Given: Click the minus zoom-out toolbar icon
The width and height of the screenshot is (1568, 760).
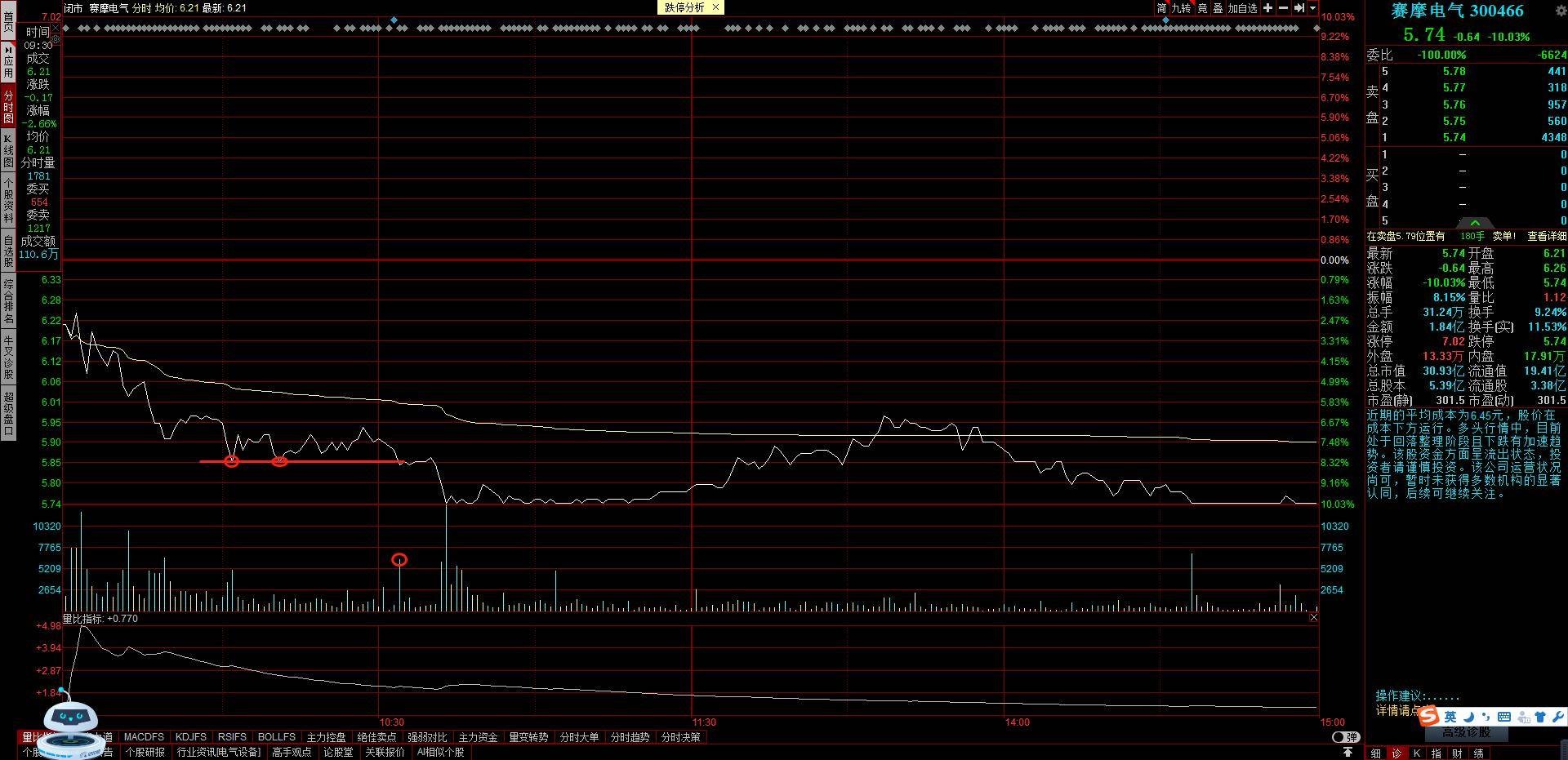Looking at the screenshot, I should [1283, 8].
